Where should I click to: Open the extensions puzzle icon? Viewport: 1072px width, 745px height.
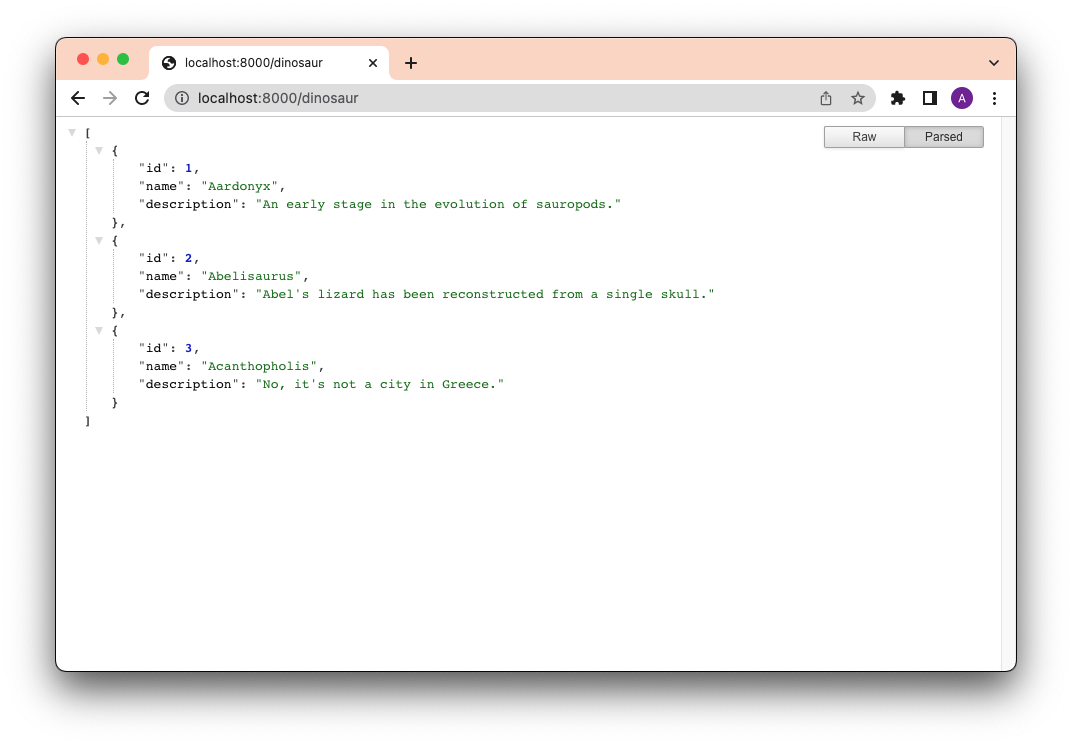pos(897,98)
